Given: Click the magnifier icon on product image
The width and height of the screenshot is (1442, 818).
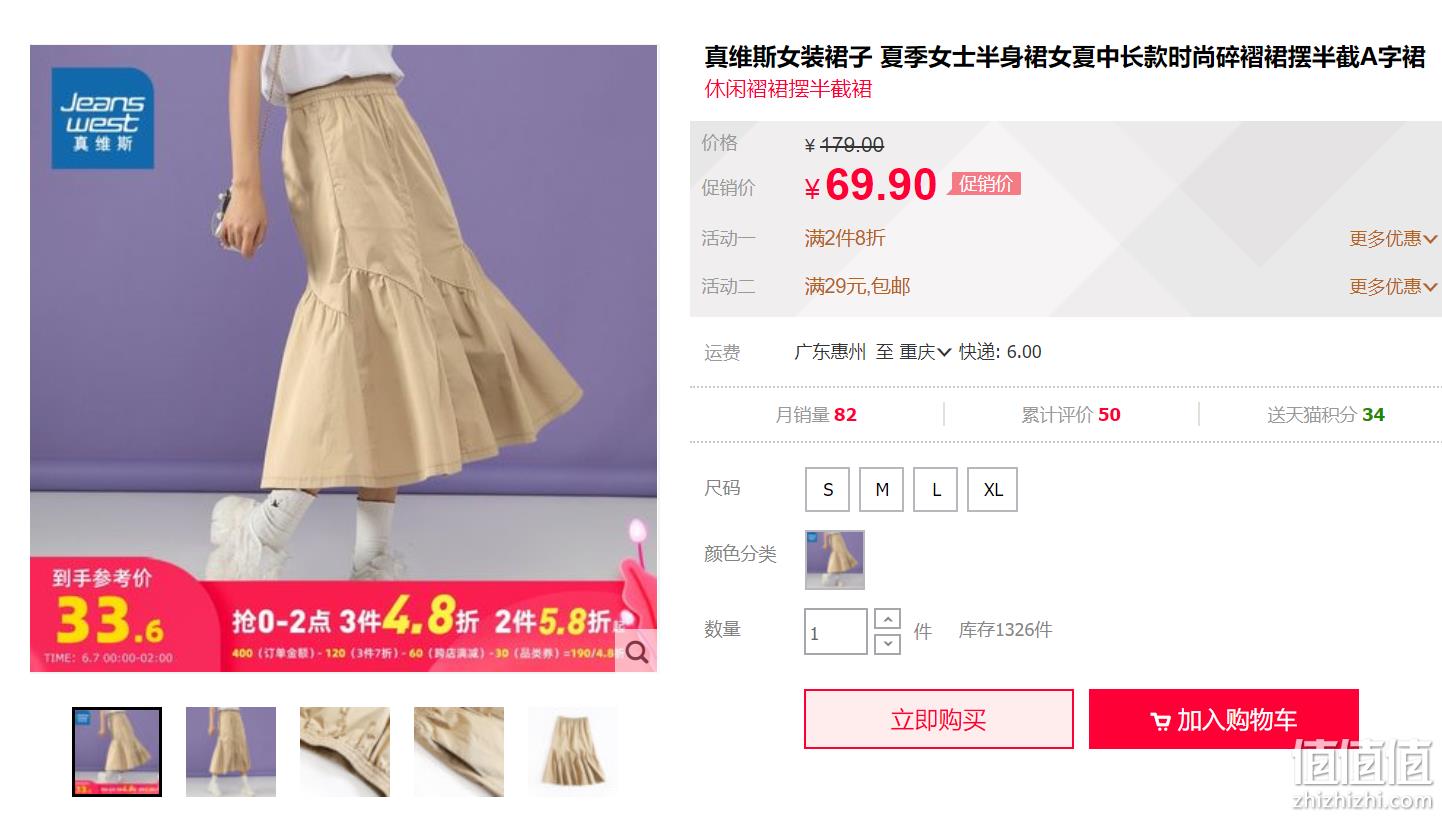Looking at the screenshot, I should (636, 653).
